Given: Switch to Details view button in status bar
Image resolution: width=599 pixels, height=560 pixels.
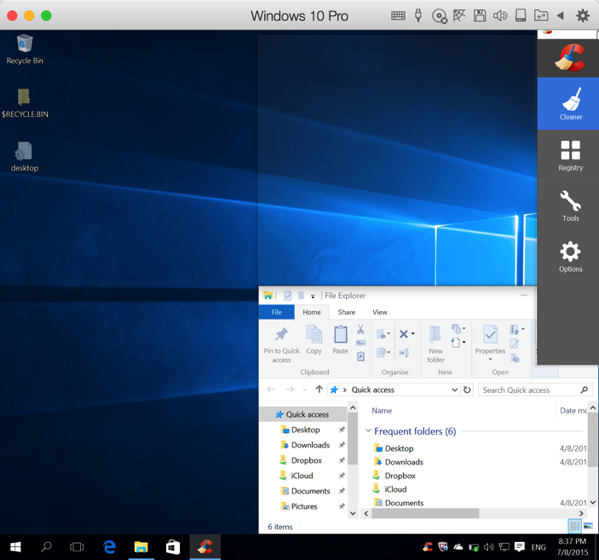Looking at the screenshot, I should pyautogui.click(x=575, y=526).
